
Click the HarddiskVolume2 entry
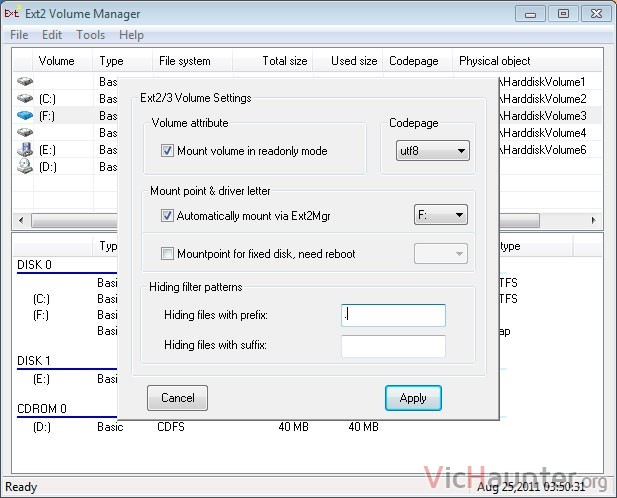(543, 99)
